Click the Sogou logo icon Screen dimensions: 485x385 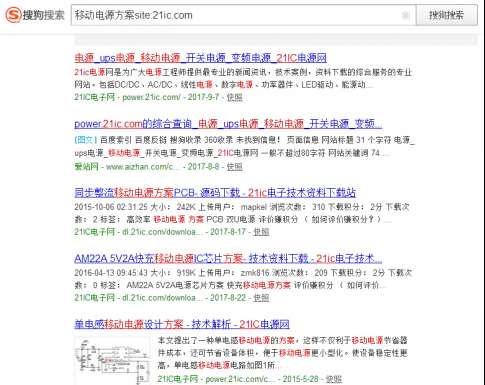(x=13, y=15)
